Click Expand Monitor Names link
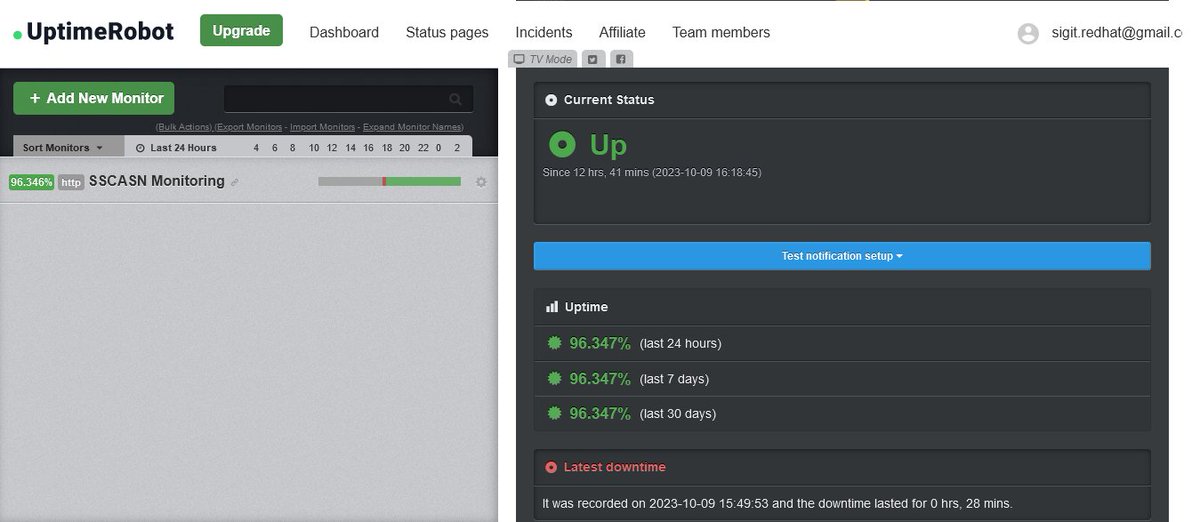 coord(415,127)
